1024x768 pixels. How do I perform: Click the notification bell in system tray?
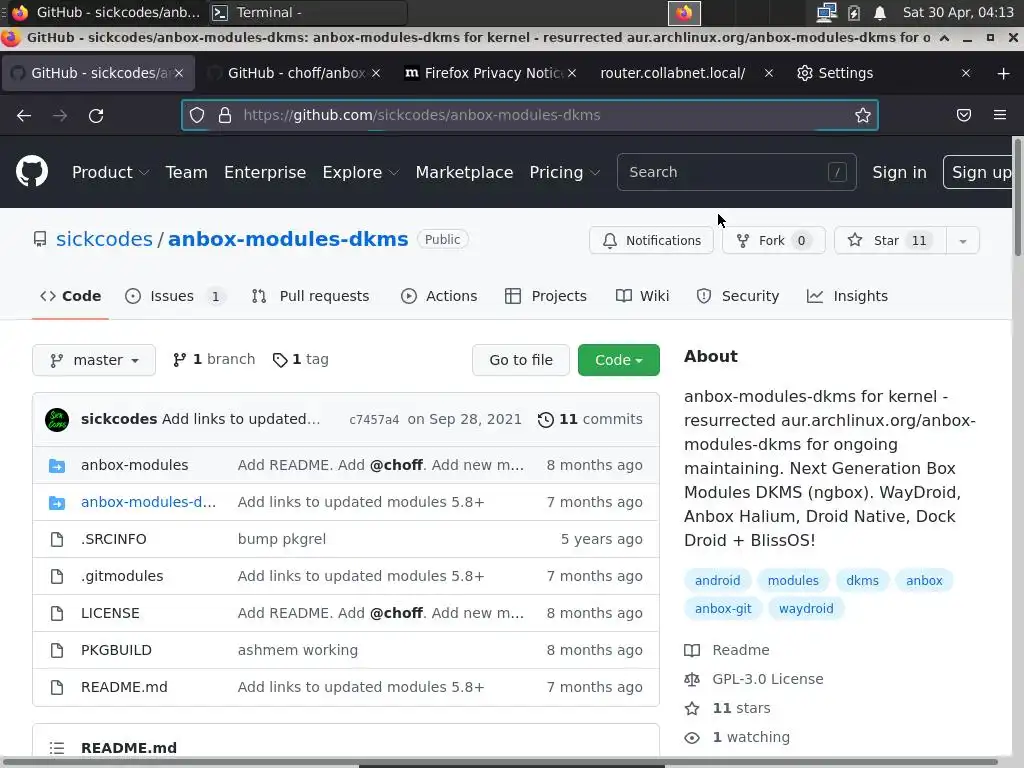(880, 12)
